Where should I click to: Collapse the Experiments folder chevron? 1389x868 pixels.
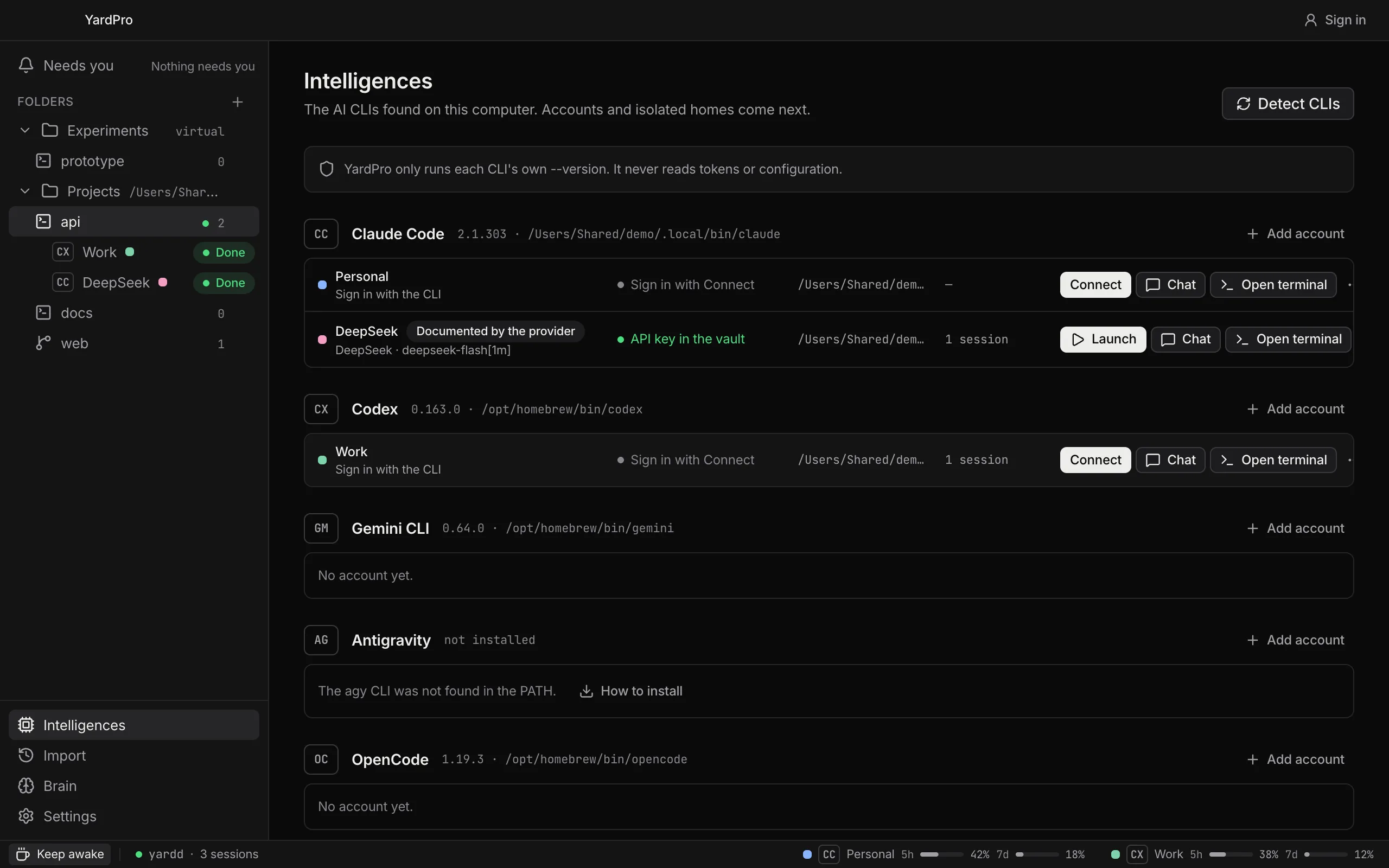[x=24, y=131]
